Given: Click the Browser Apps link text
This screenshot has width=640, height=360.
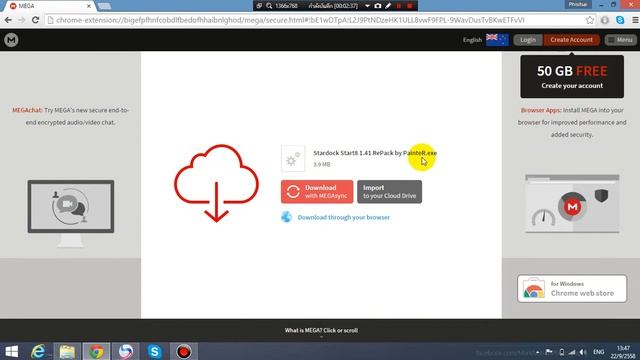Looking at the screenshot, I should (541, 110).
